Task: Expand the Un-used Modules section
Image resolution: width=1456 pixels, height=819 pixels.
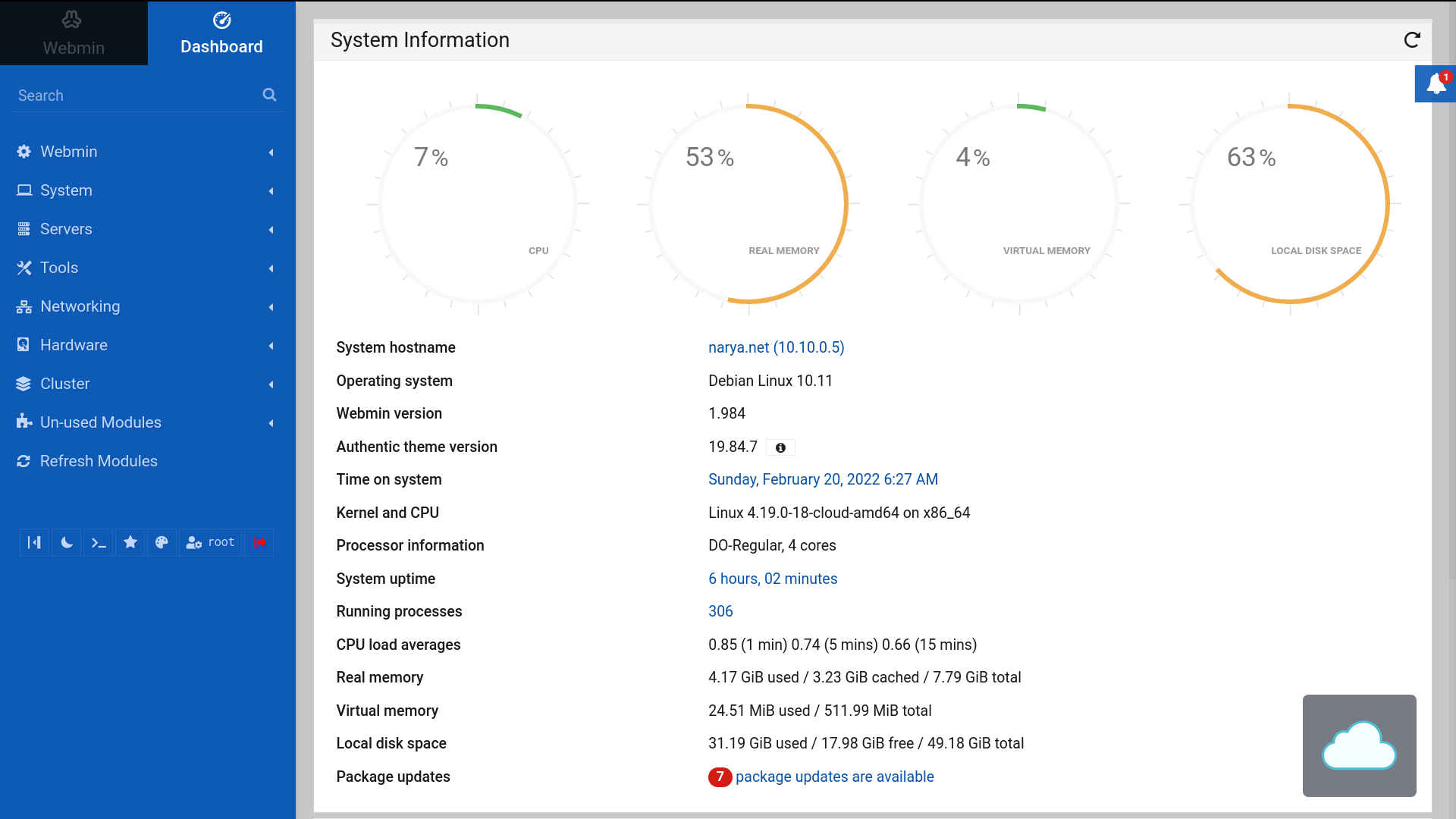Action: [x=100, y=422]
